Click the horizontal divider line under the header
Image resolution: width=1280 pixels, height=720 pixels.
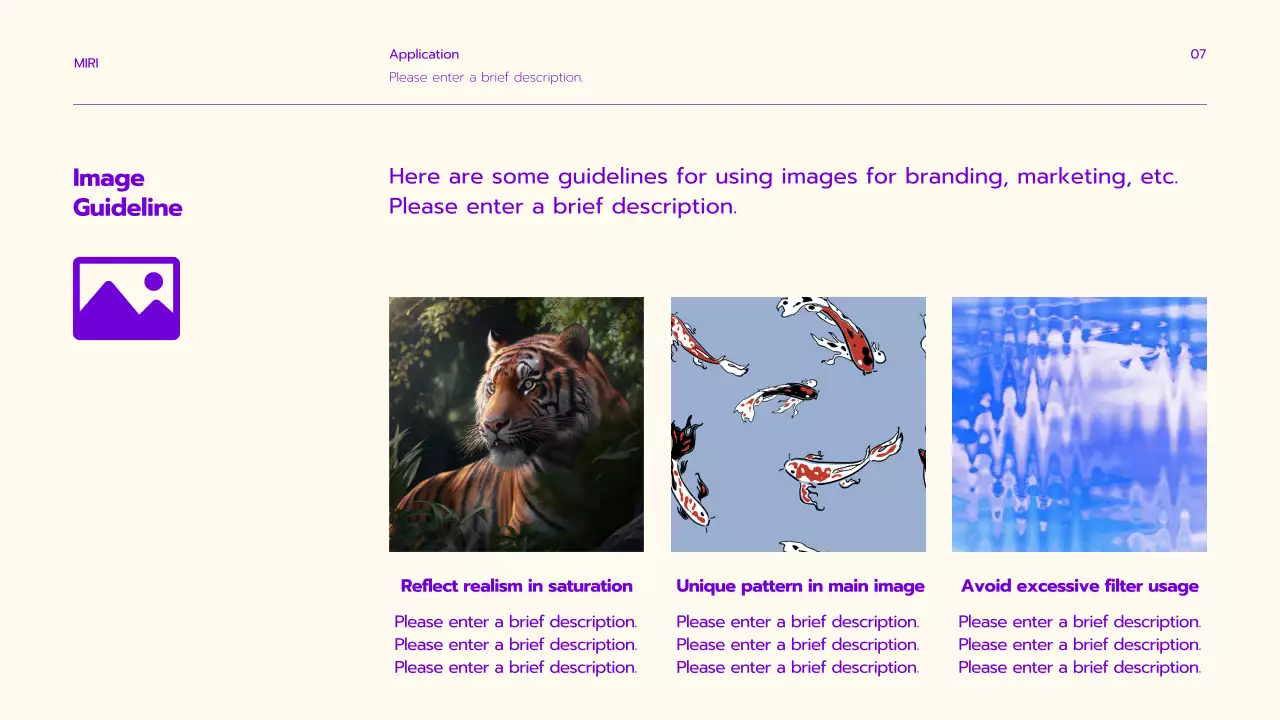[640, 101]
